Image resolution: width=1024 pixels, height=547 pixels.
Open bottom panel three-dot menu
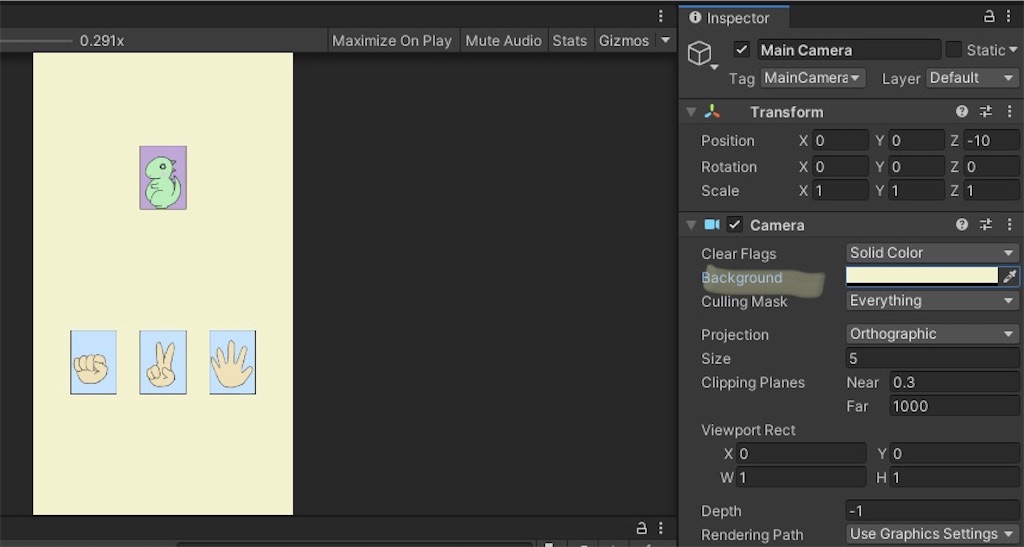[660, 527]
